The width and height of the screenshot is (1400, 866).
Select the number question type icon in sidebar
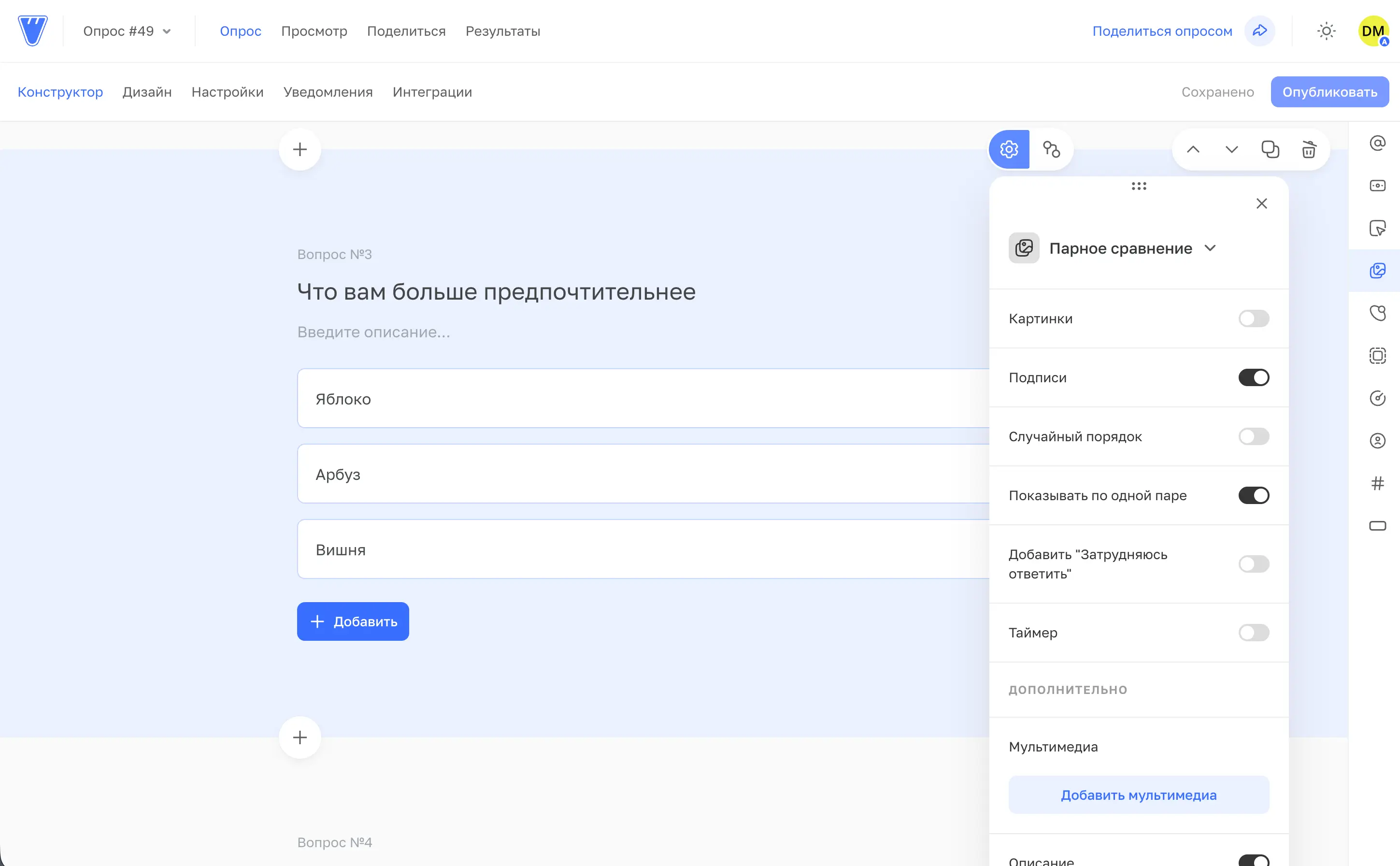1378,484
